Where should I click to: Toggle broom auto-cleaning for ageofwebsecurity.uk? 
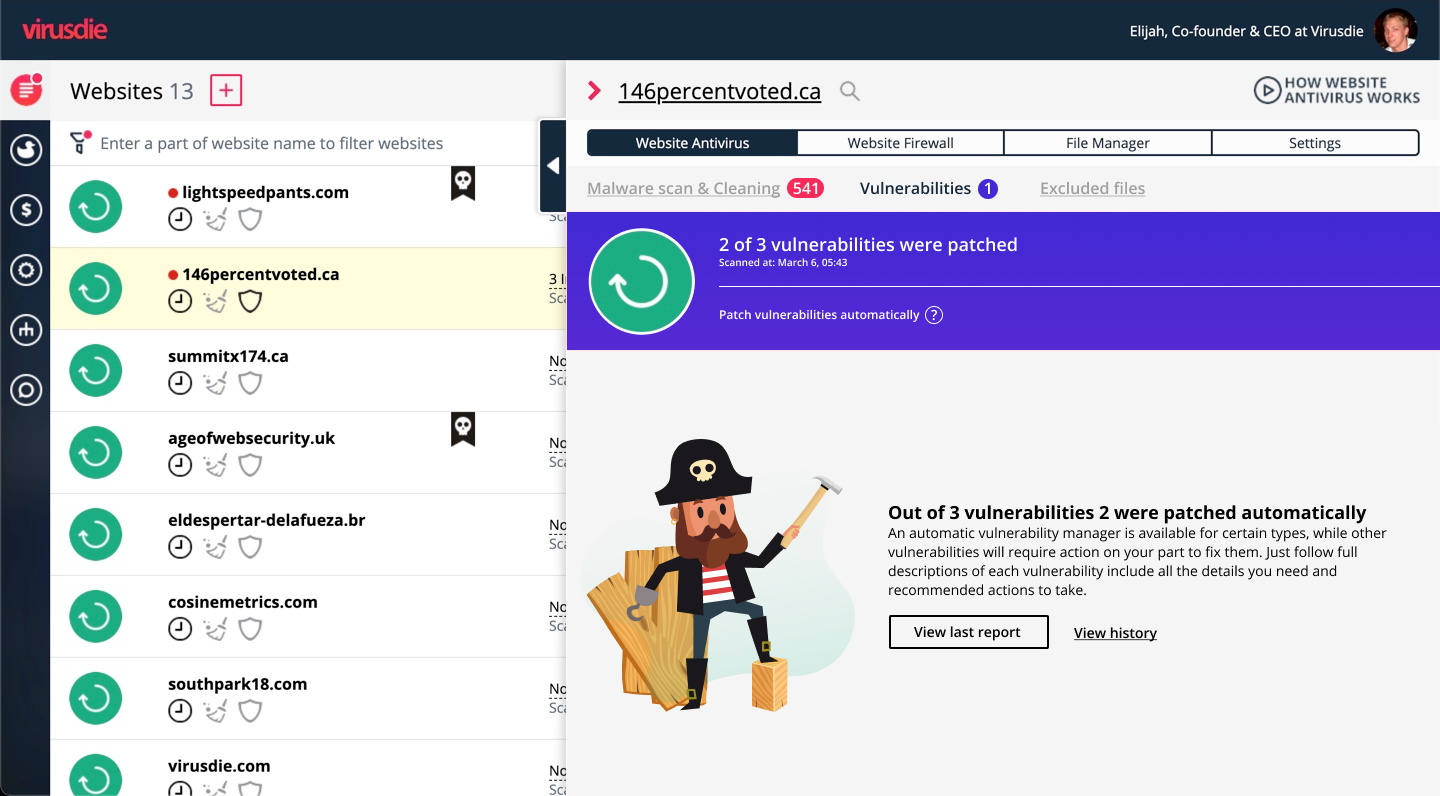[x=215, y=465]
